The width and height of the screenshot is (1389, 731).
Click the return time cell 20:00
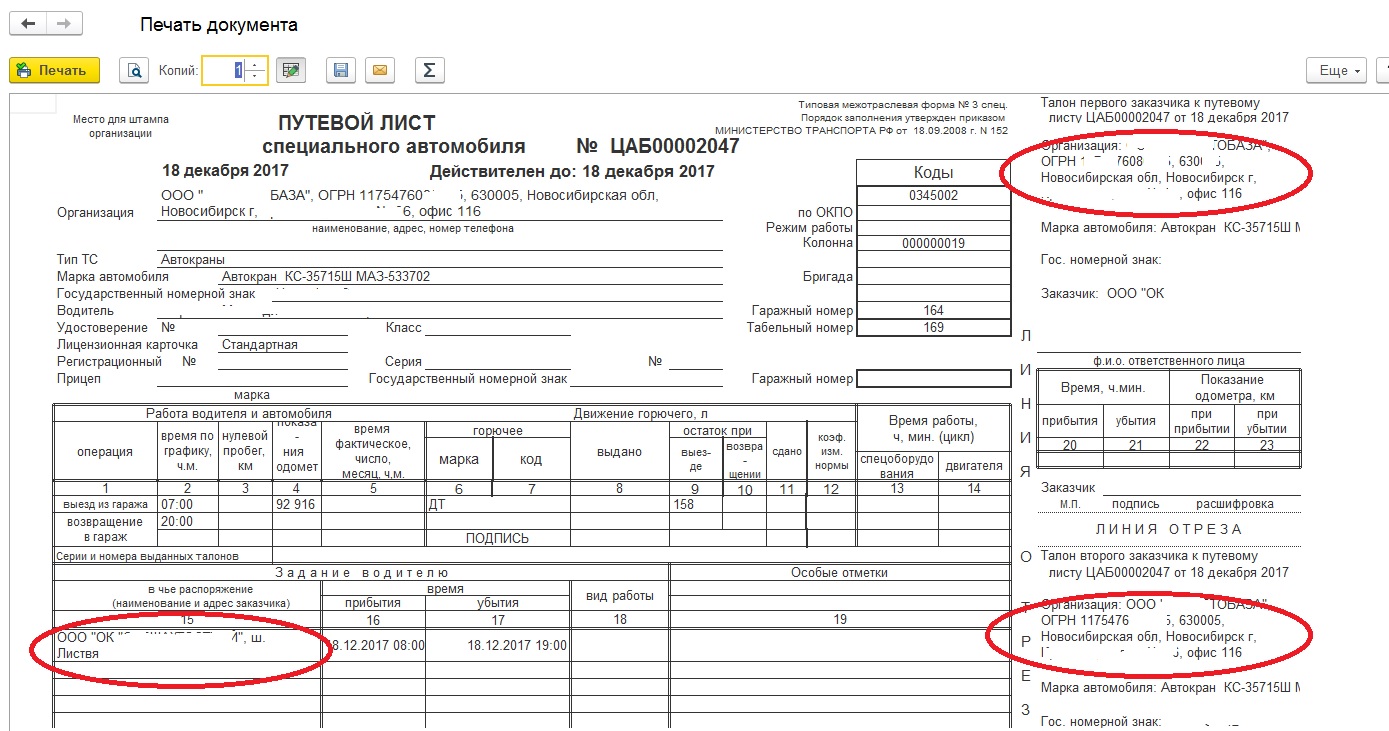click(x=187, y=521)
